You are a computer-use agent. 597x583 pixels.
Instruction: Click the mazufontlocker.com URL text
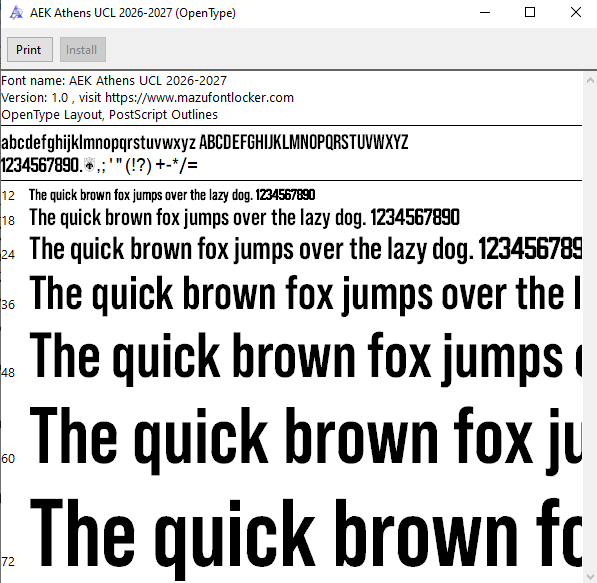200,98
